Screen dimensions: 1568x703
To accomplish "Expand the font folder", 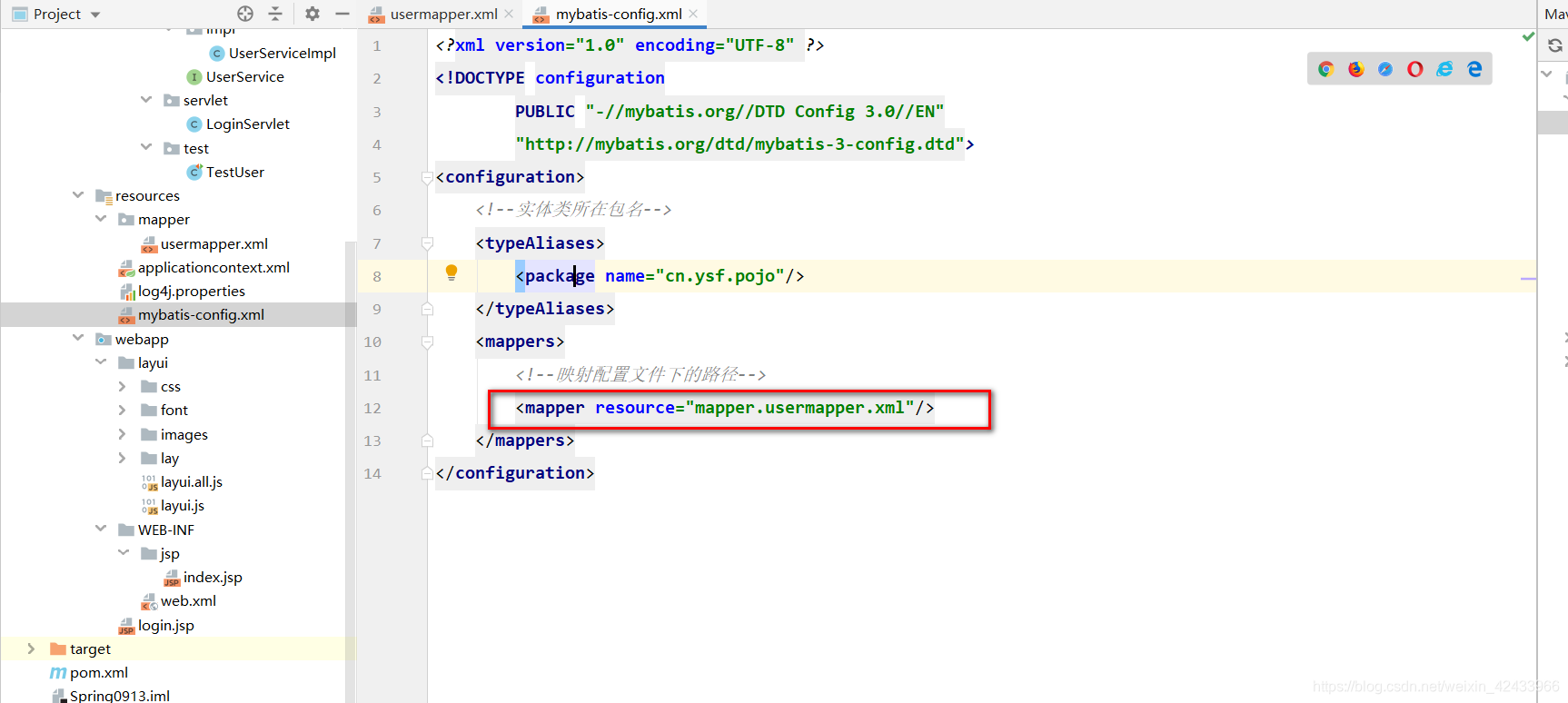I will coord(123,410).
